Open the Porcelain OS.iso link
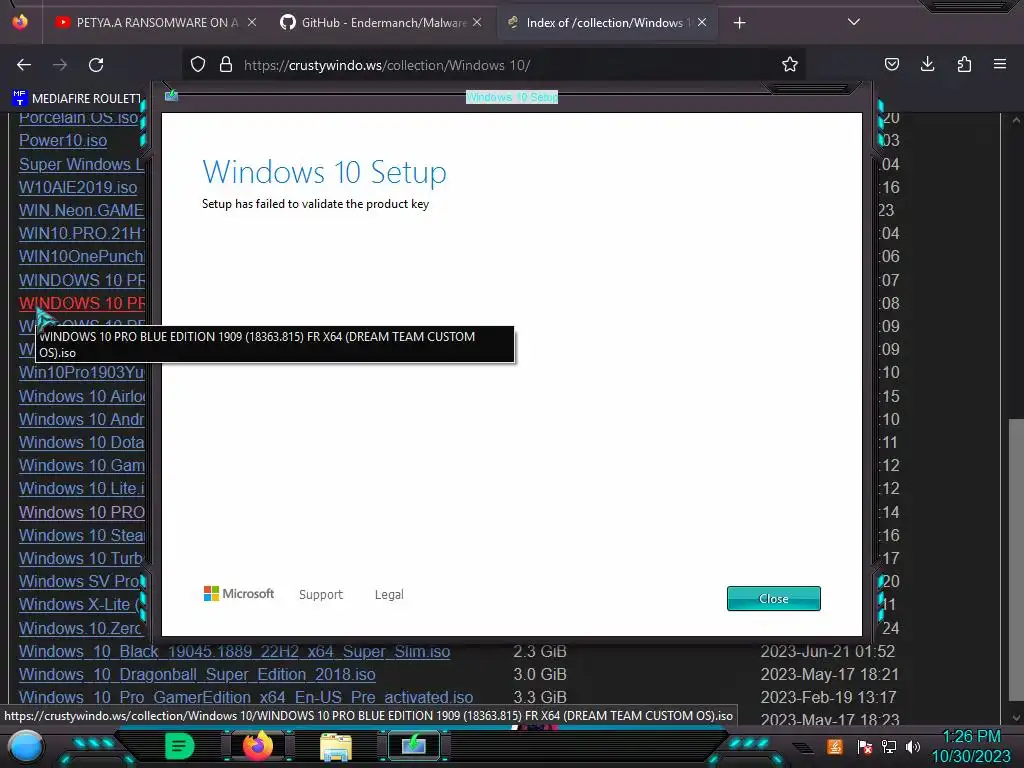This screenshot has height=768, width=1024. coord(80,118)
